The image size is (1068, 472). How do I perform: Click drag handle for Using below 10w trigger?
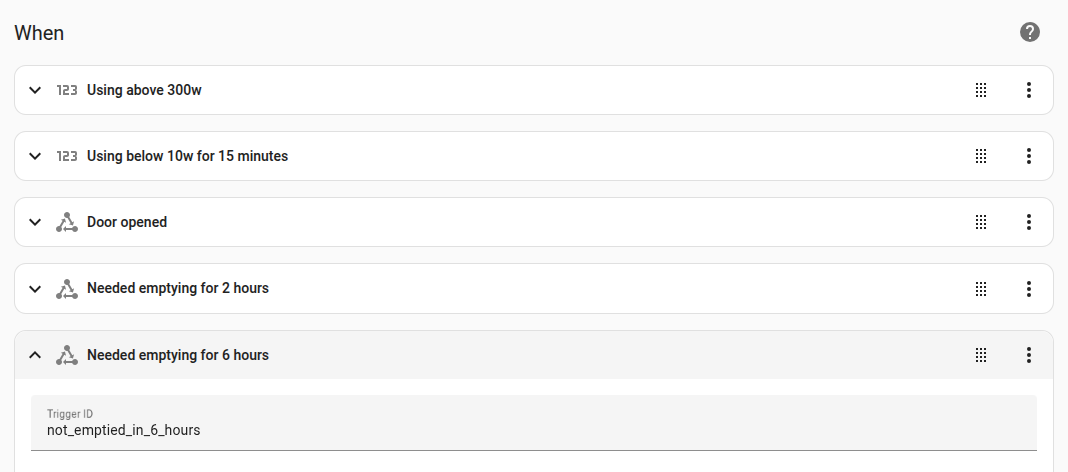[981, 156]
